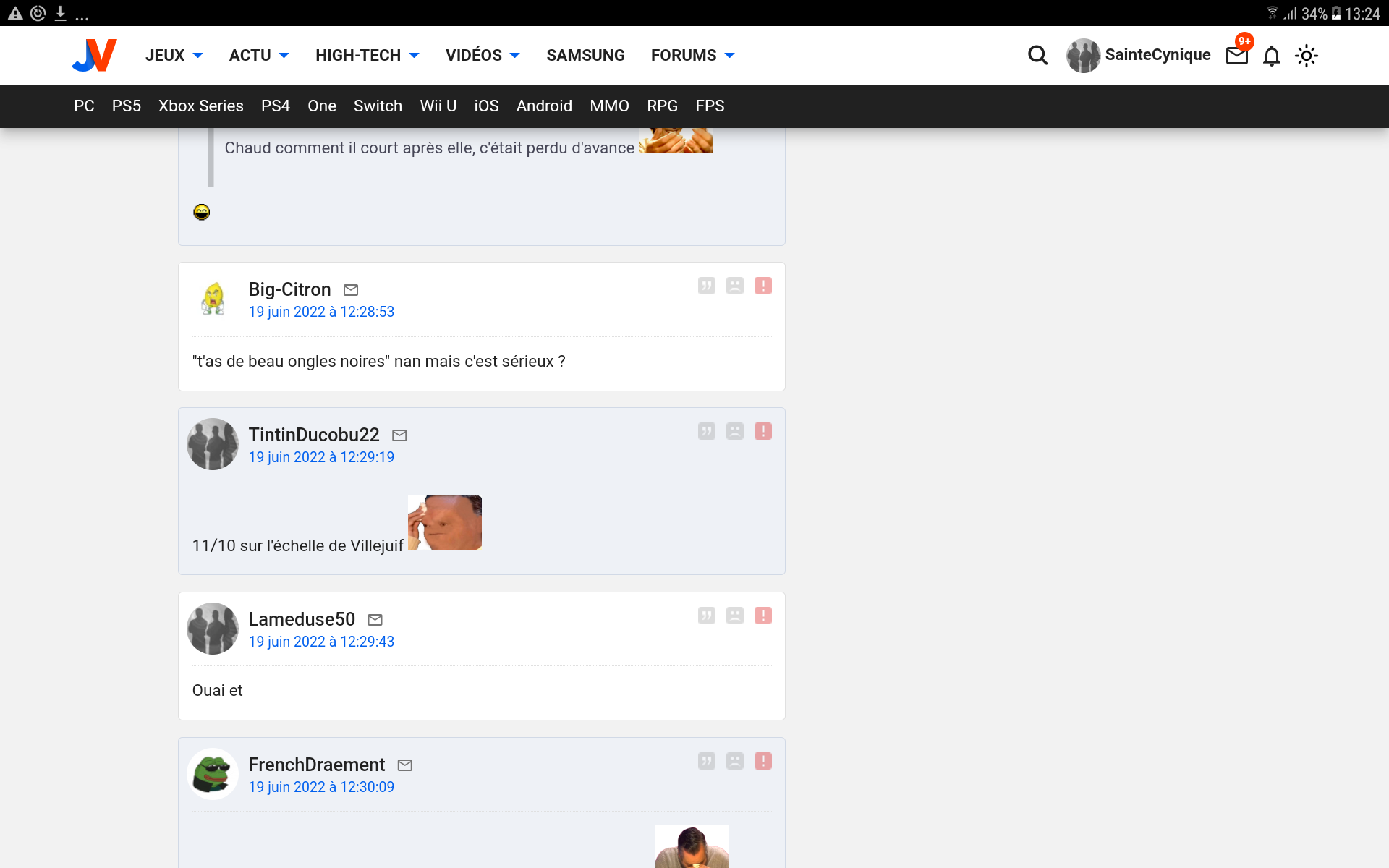Open the SAMSUNG menu item
Viewport: 1389px width, 868px height.
pyautogui.click(x=585, y=55)
